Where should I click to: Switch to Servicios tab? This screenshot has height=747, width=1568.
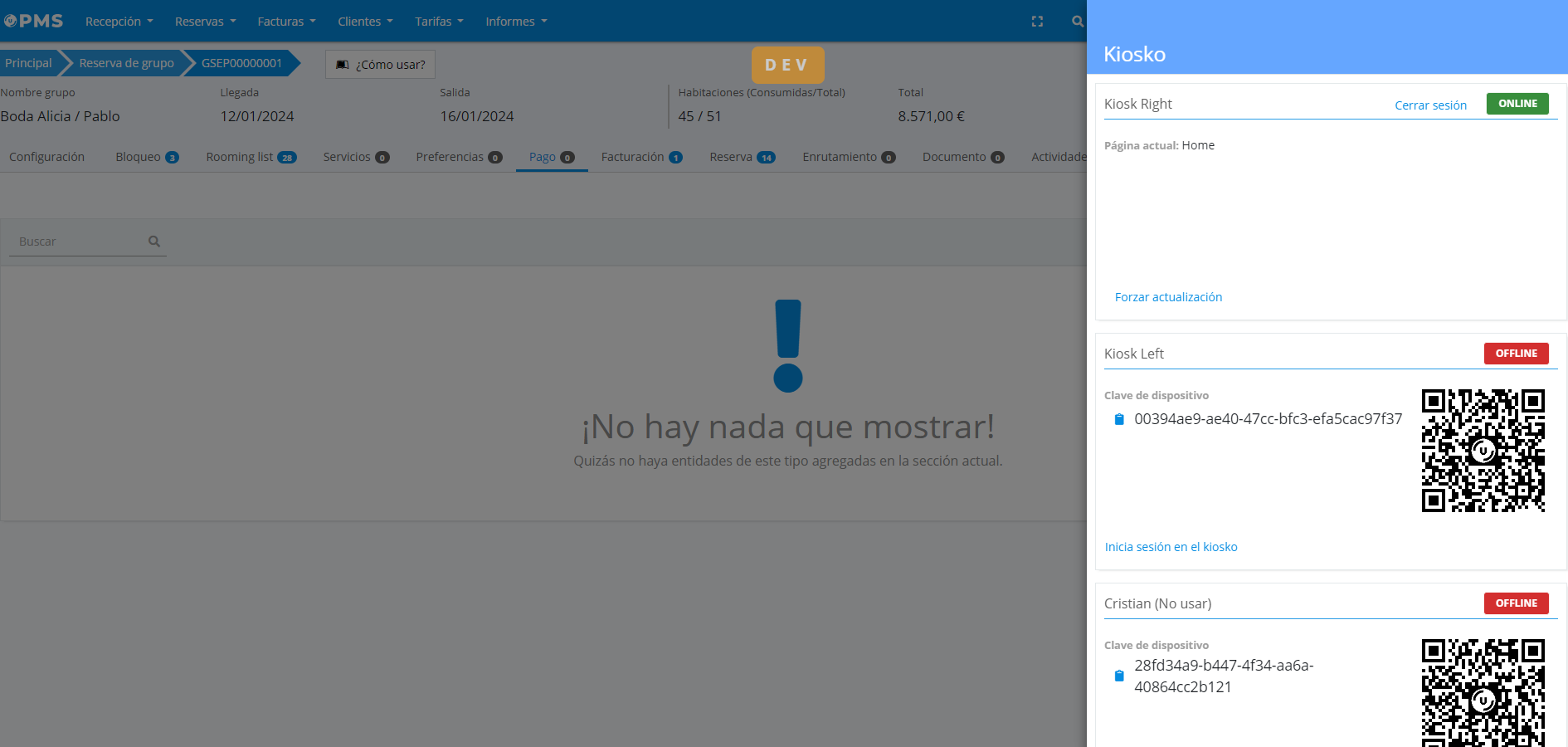pyautogui.click(x=356, y=157)
